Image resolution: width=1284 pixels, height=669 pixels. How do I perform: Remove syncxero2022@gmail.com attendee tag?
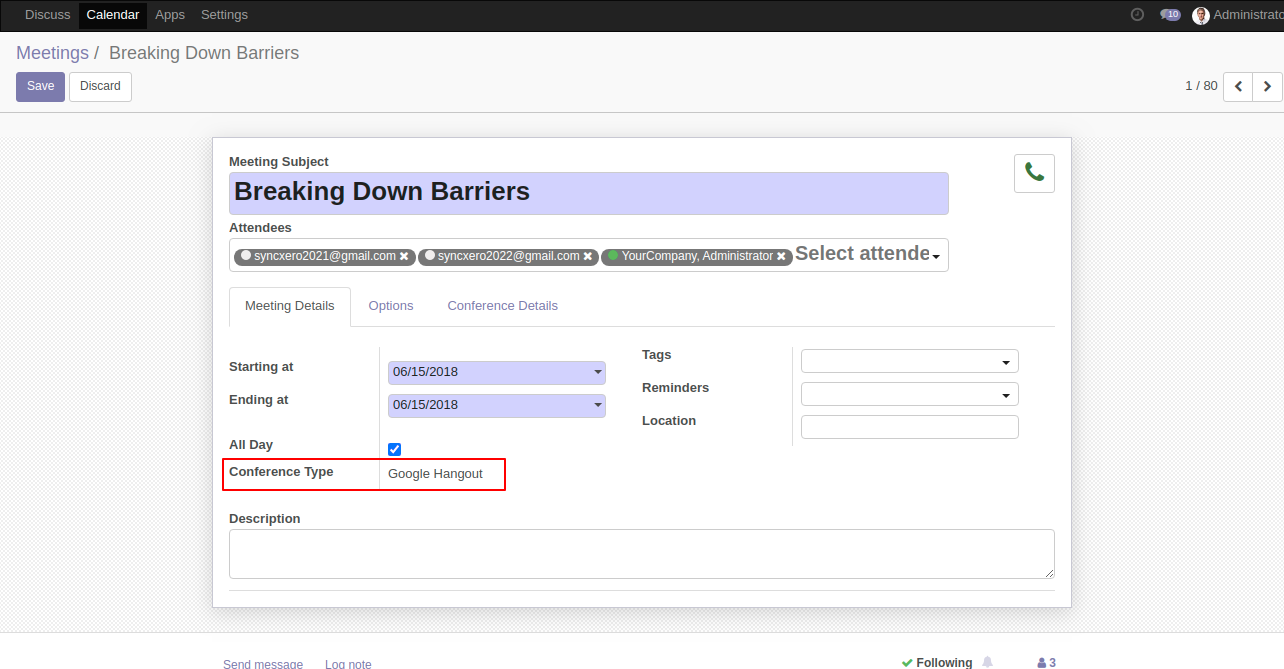click(588, 257)
